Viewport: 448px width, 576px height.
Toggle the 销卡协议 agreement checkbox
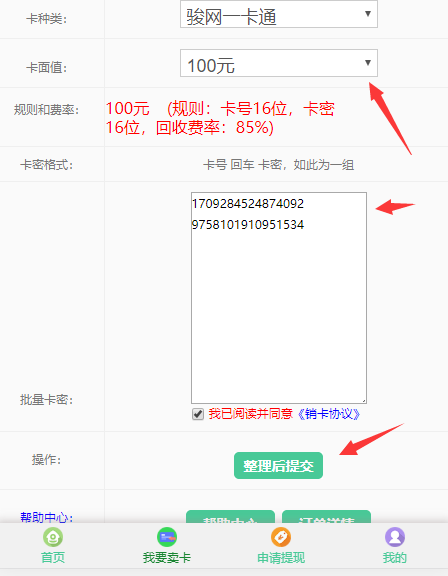[198, 414]
